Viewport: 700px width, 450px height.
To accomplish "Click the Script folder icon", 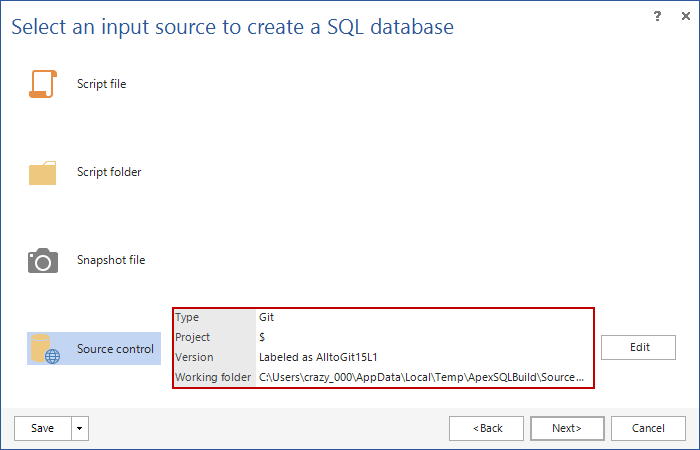I will tap(43, 173).
